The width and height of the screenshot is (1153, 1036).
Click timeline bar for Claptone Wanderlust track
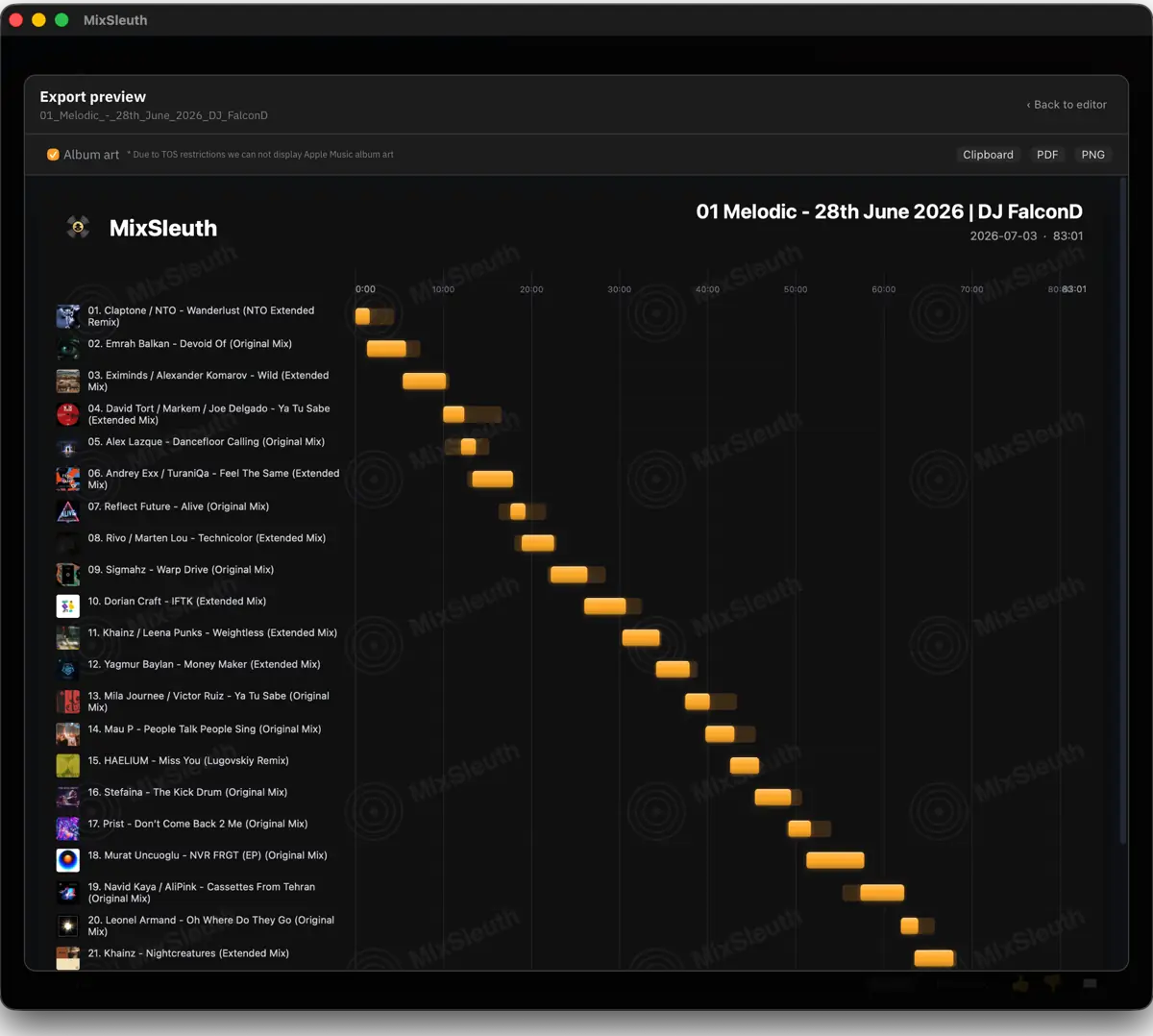click(362, 316)
